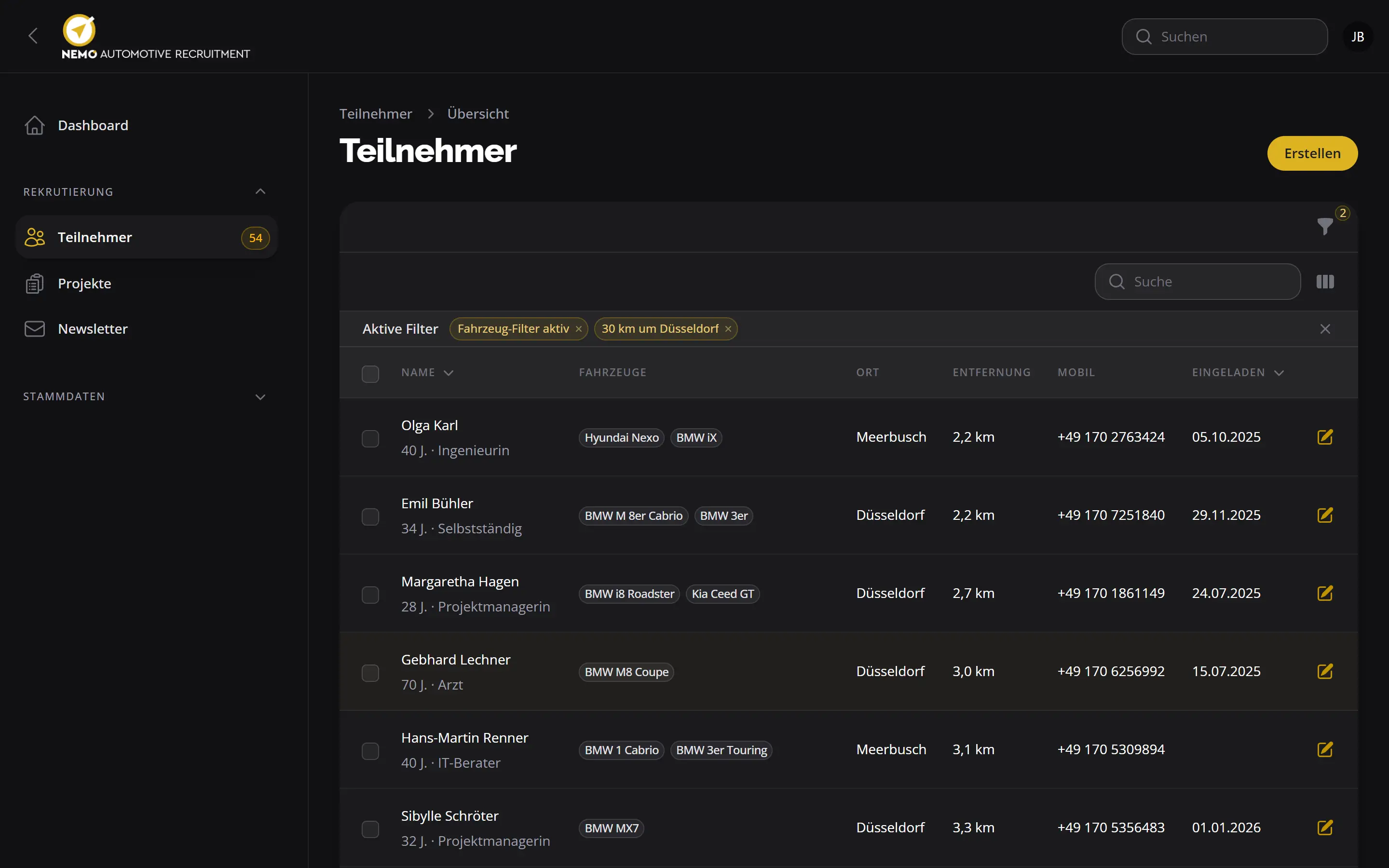Screen dimensions: 1389x868
Task: Open Newsletter in the sidebar
Action: [146, 329]
